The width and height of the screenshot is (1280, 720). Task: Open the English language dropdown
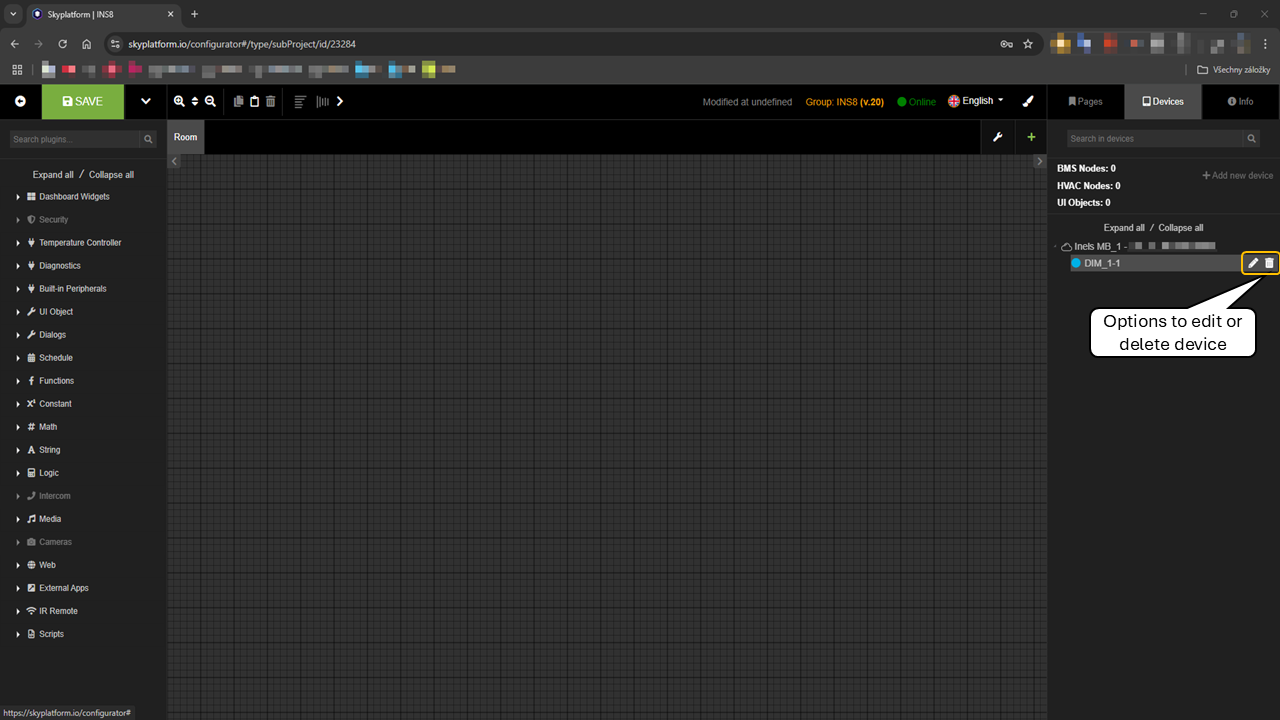976,101
